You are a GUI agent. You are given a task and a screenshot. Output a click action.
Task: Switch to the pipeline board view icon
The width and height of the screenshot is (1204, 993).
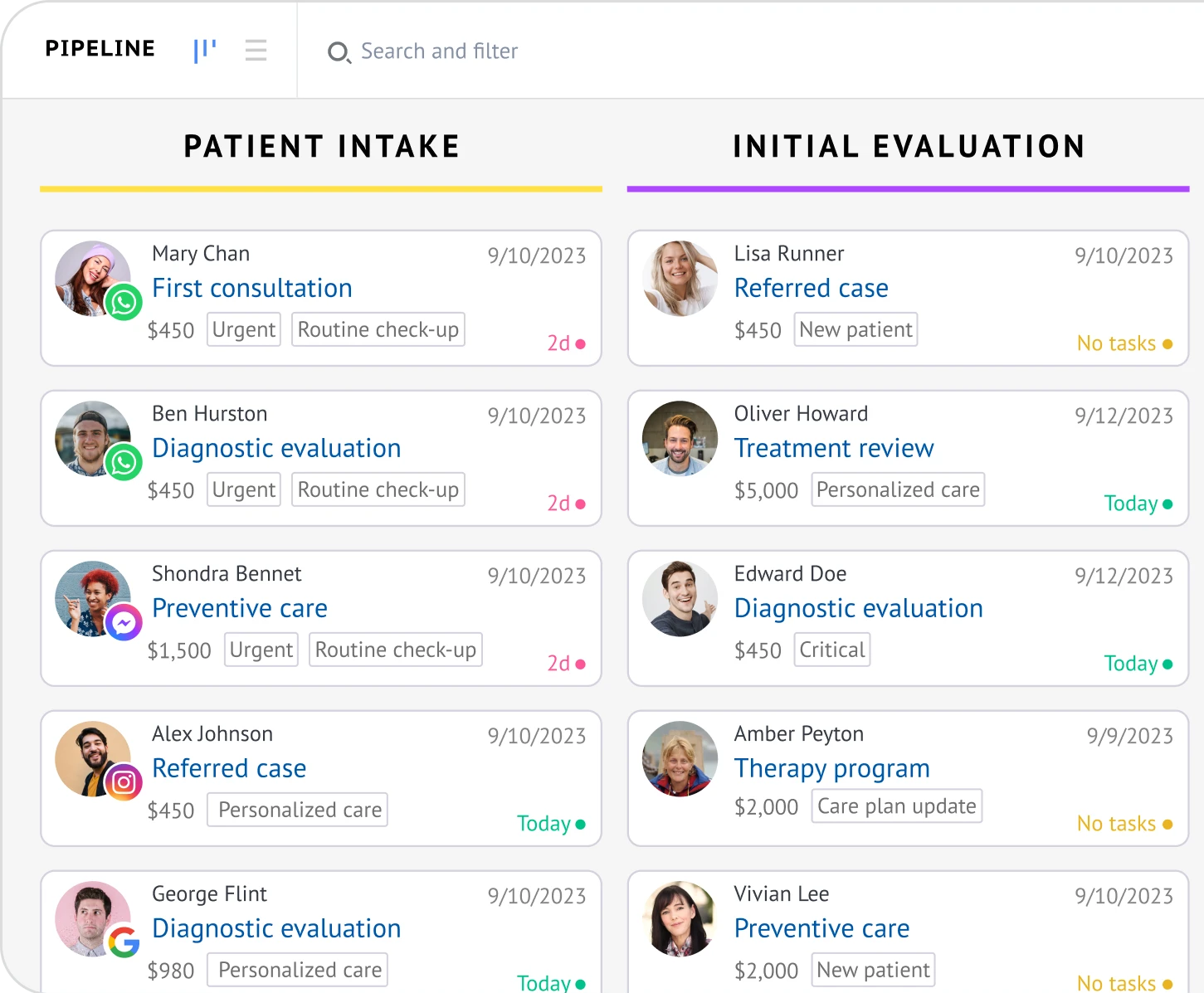tap(204, 51)
